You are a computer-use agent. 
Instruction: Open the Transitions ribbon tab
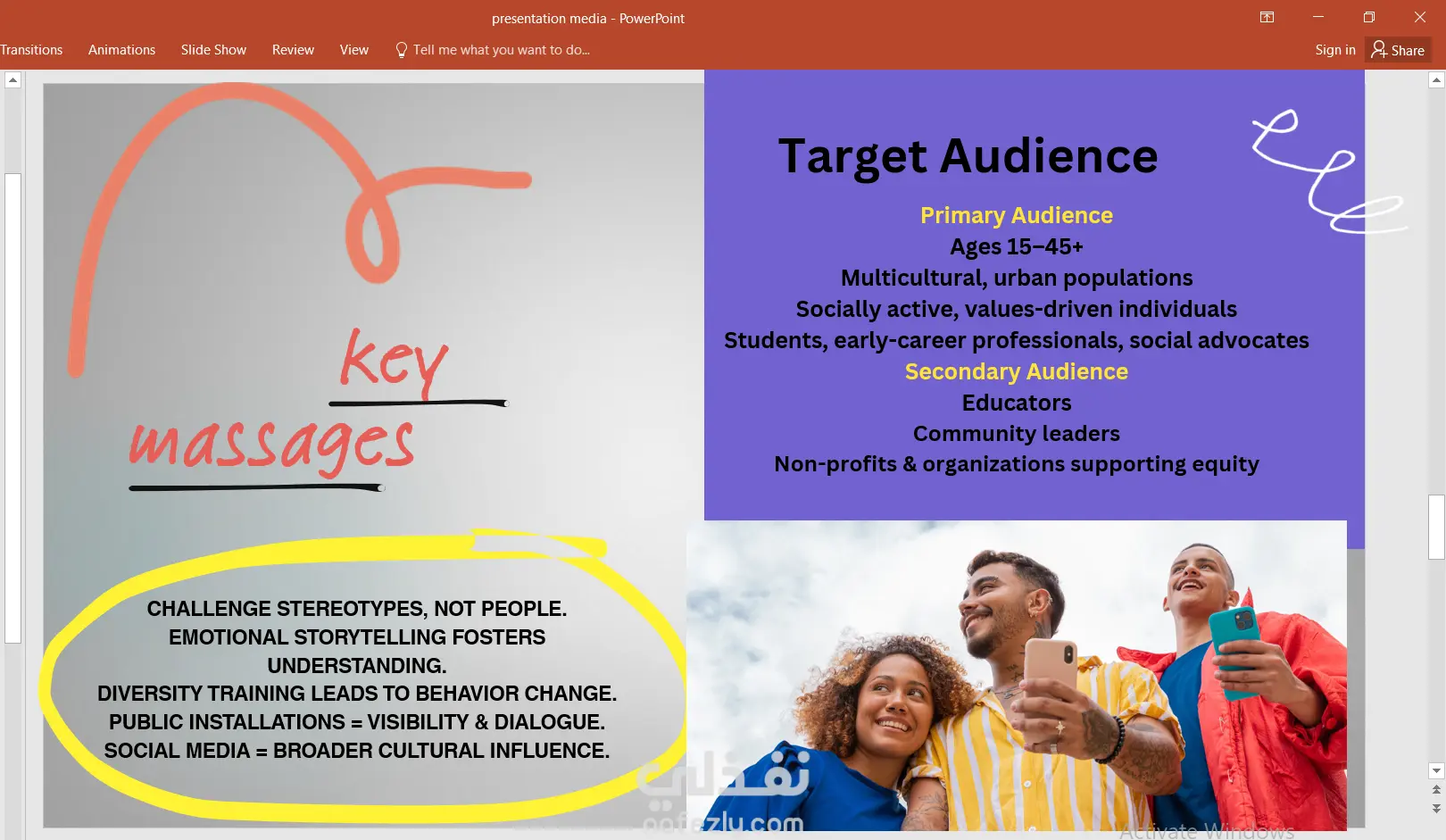click(31, 50)
